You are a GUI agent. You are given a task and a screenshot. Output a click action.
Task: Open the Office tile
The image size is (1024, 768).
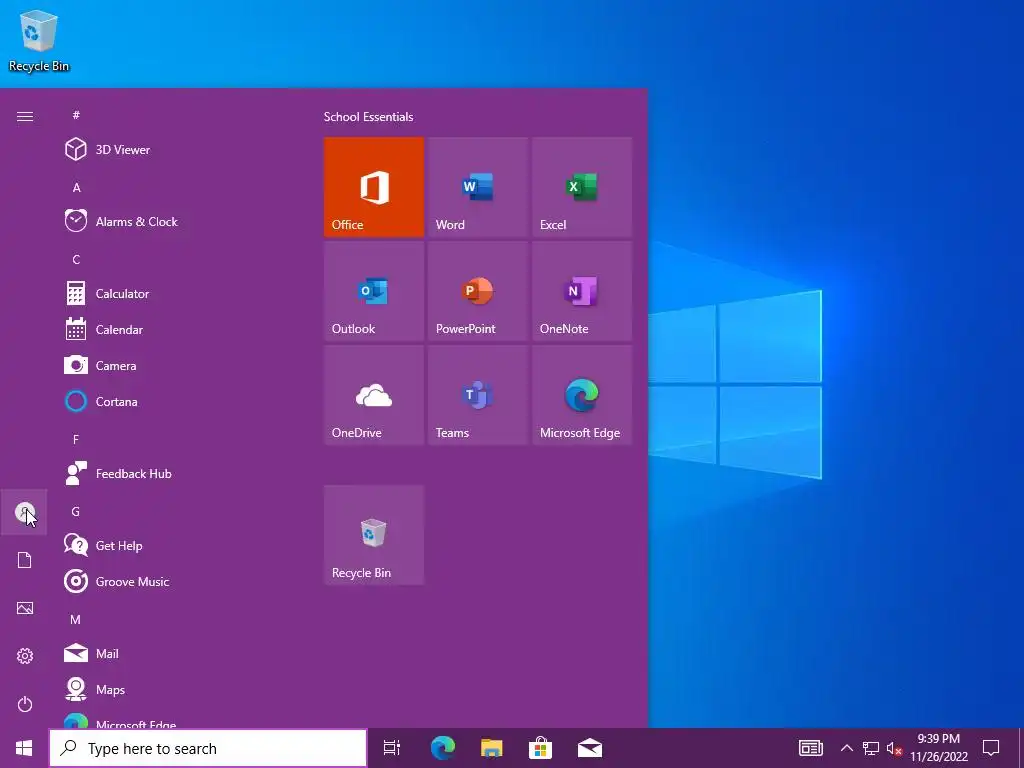pyautogui.click(x=374, y=187)
